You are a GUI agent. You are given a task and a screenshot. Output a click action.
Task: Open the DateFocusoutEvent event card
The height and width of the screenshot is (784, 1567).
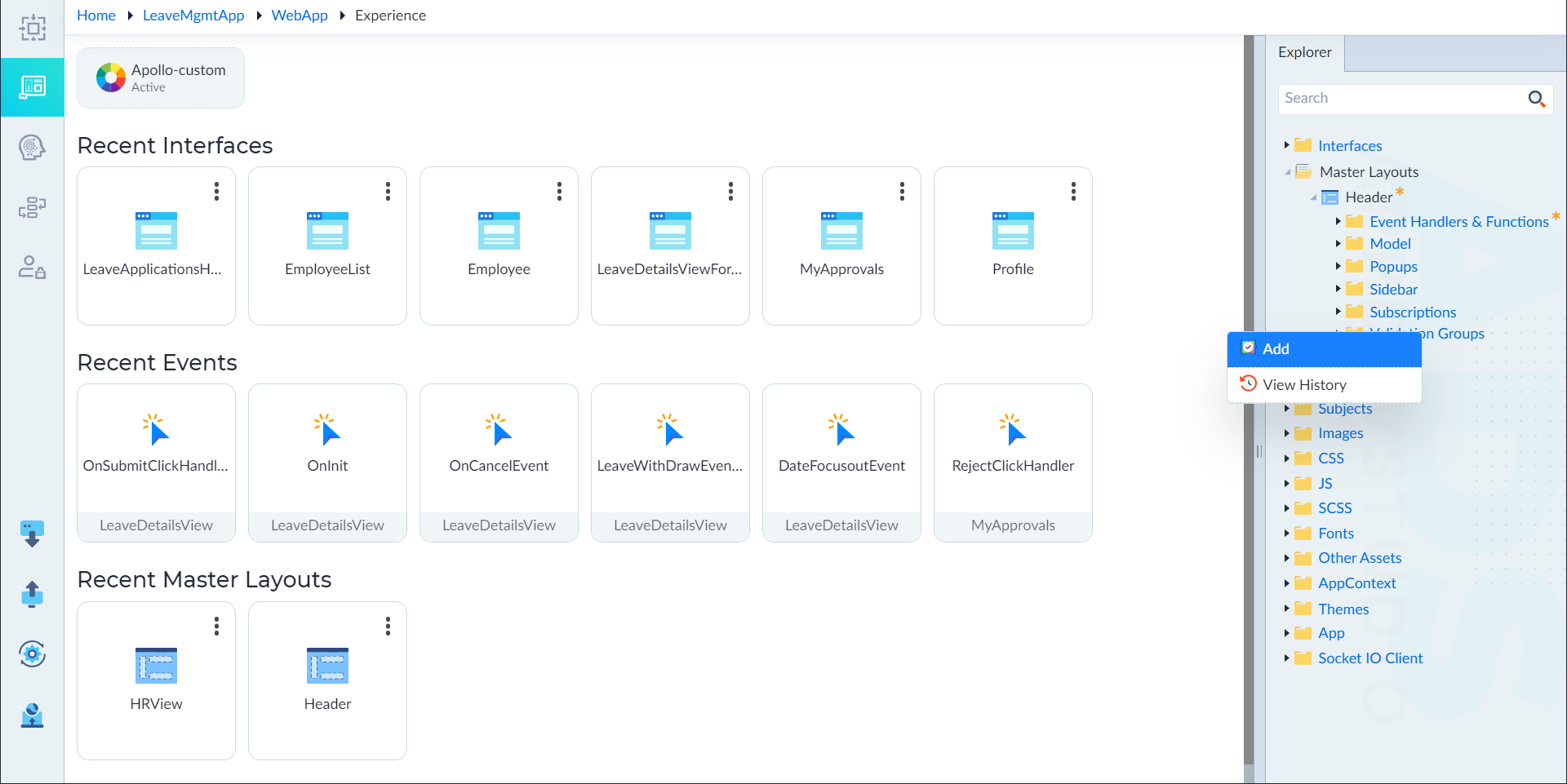(841, 463)
